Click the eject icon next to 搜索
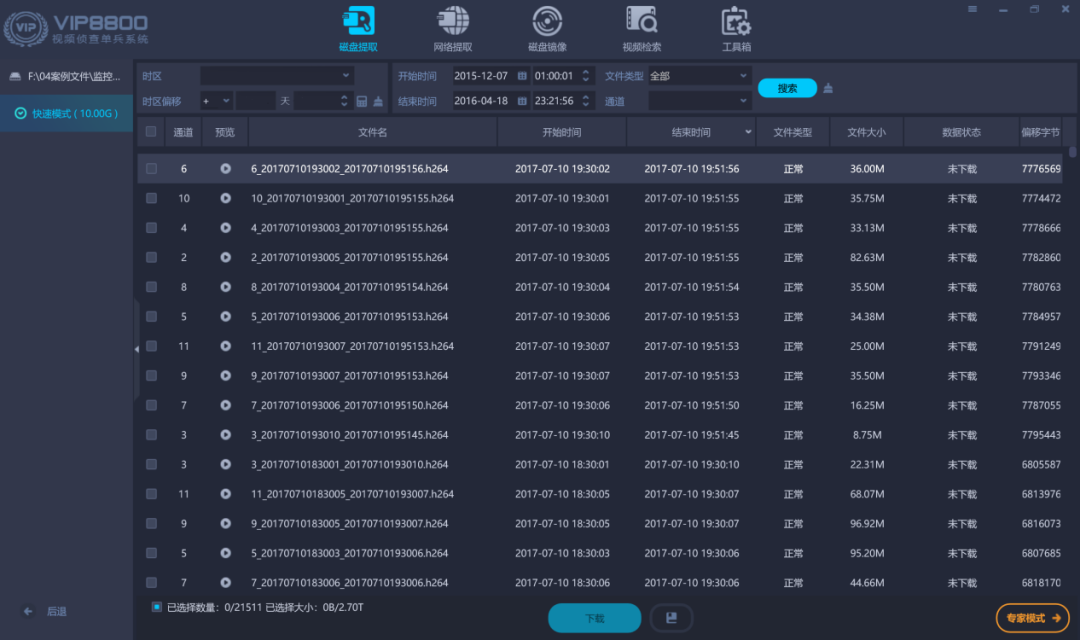Screen dimensions: 1080x640 coord(828,88)
